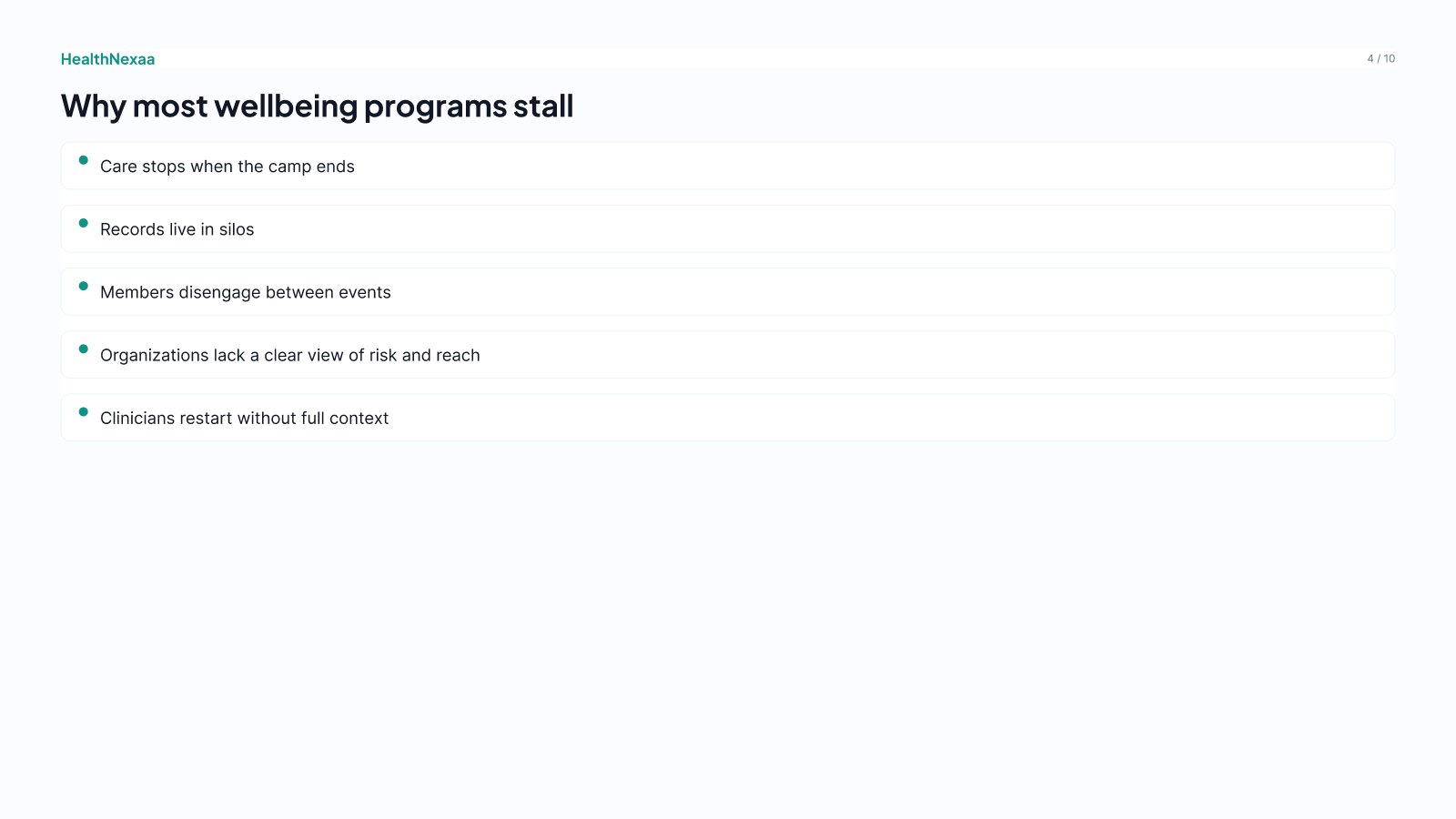Select 'Care stops when the camp ends'
1456x819 pixels.
pyautogui.click(x=728, y=166)
